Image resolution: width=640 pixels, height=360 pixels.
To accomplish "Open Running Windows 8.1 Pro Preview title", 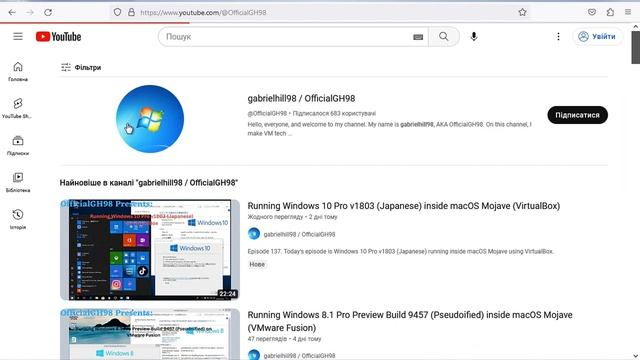I will point(410,321).
